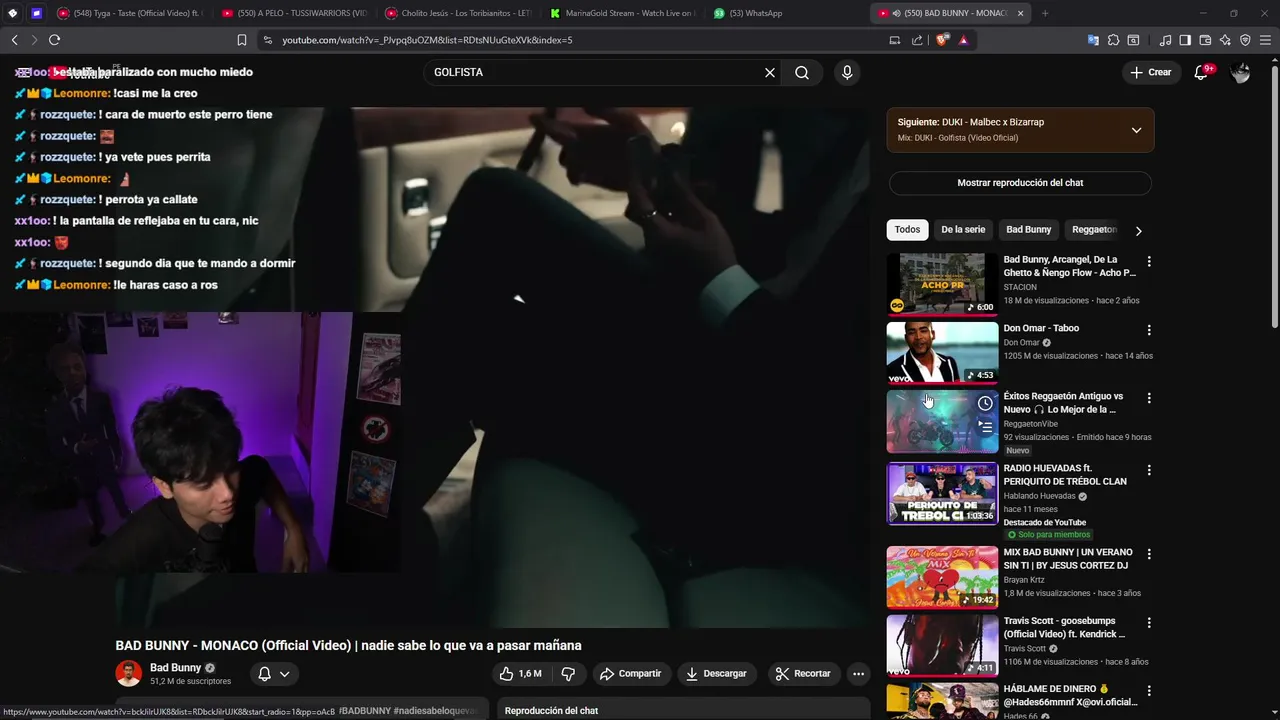Open Bad Bunny channel name link
The image size is (1280, 720).
point(175,668)
